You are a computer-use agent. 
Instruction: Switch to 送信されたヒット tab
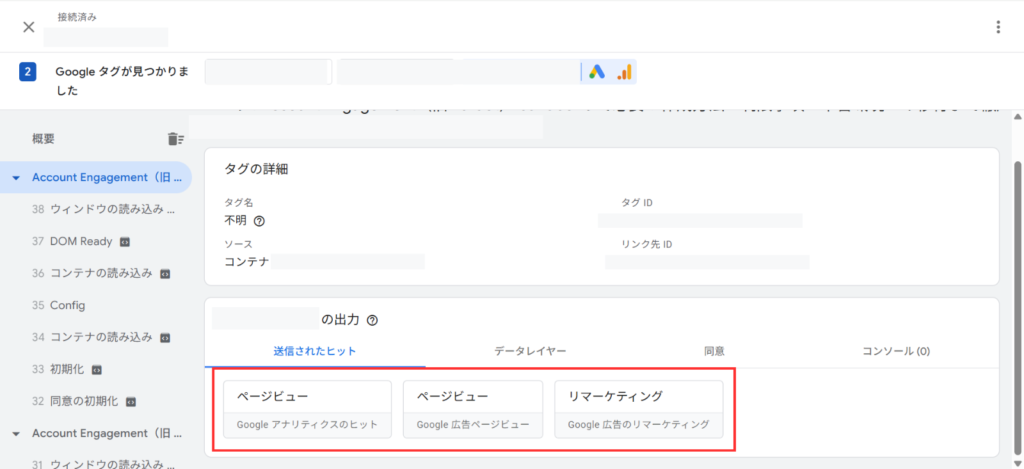click(315, 351)
